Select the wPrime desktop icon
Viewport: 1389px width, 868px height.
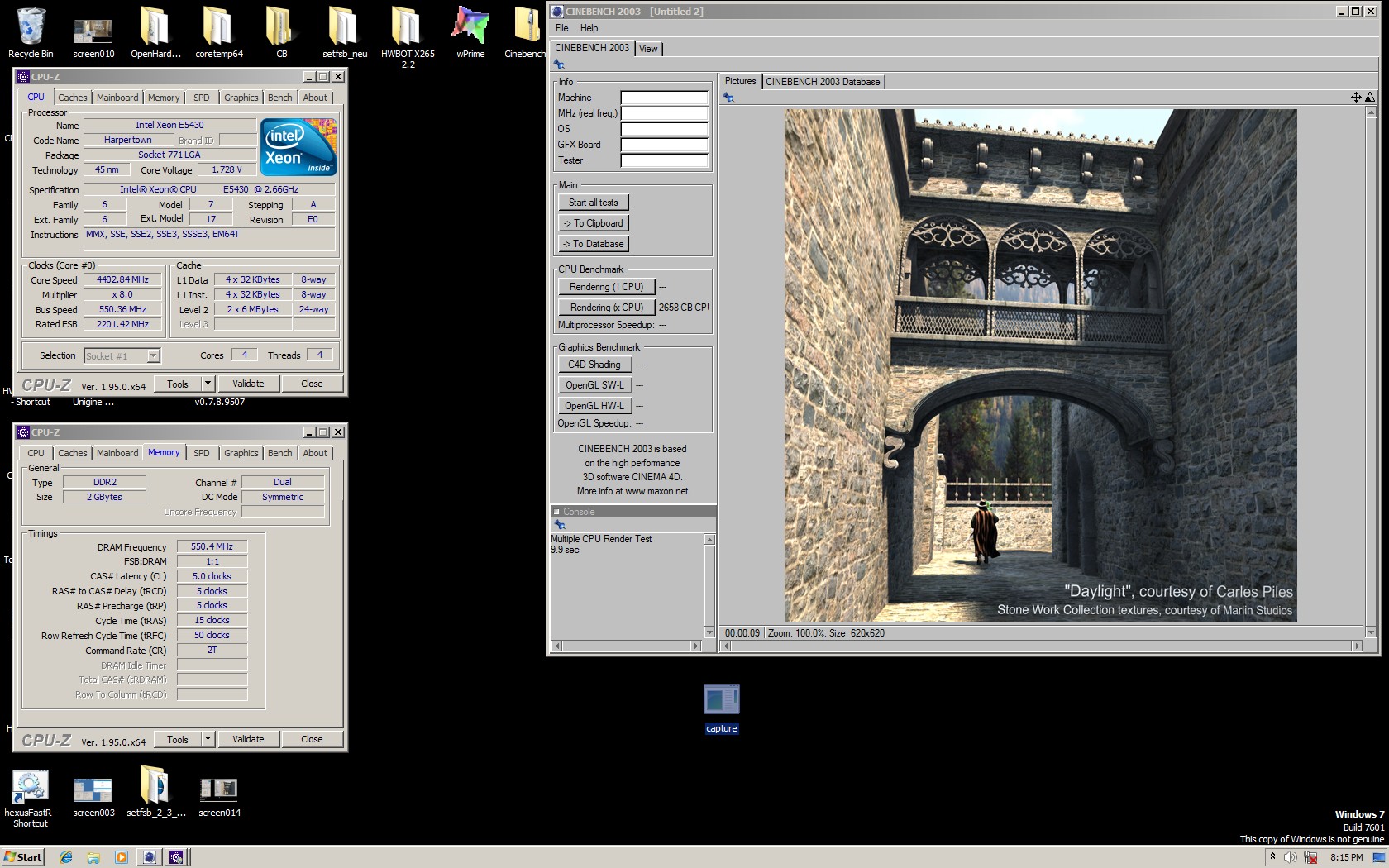(470, 33)
